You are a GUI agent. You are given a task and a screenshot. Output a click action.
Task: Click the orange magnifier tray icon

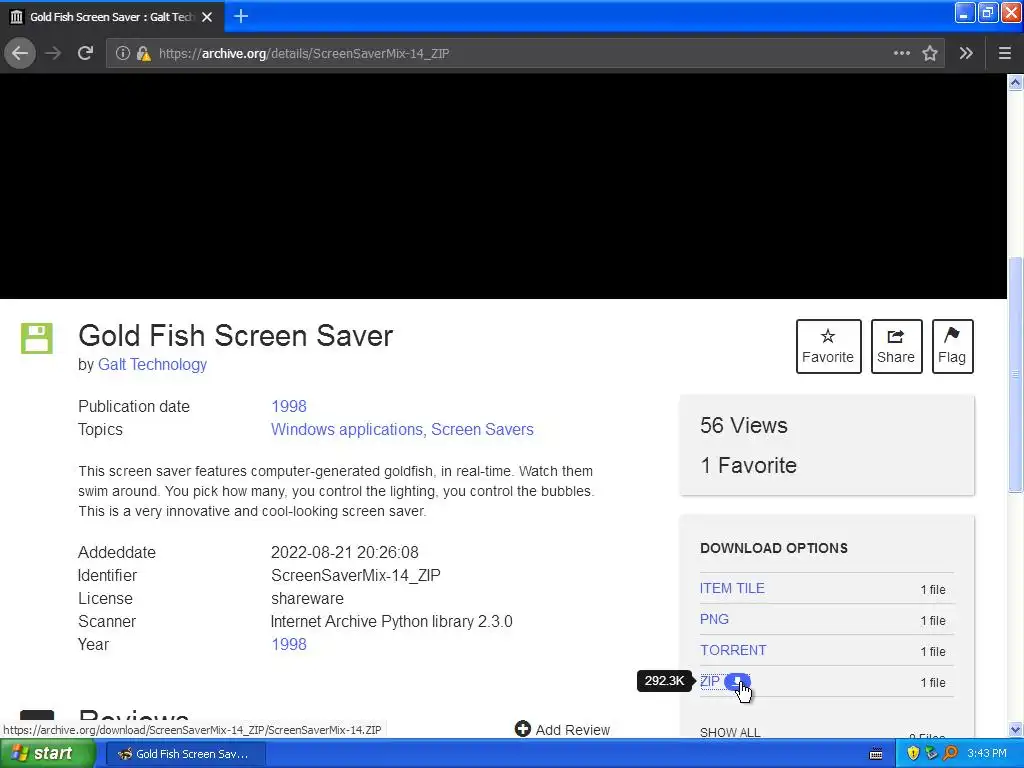point(950,754)
